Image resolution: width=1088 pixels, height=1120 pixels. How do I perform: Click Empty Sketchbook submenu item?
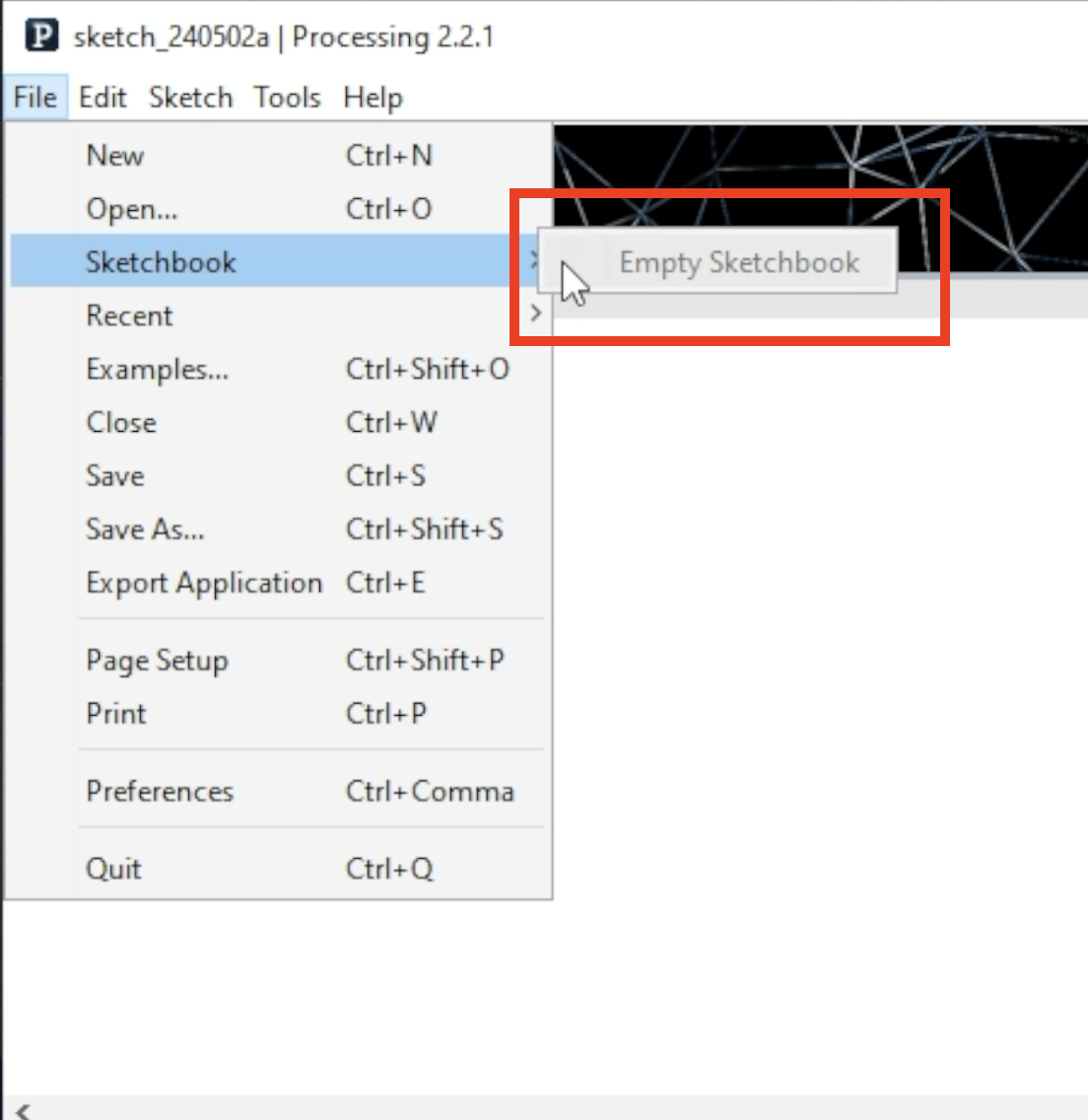tap(717, 261)
